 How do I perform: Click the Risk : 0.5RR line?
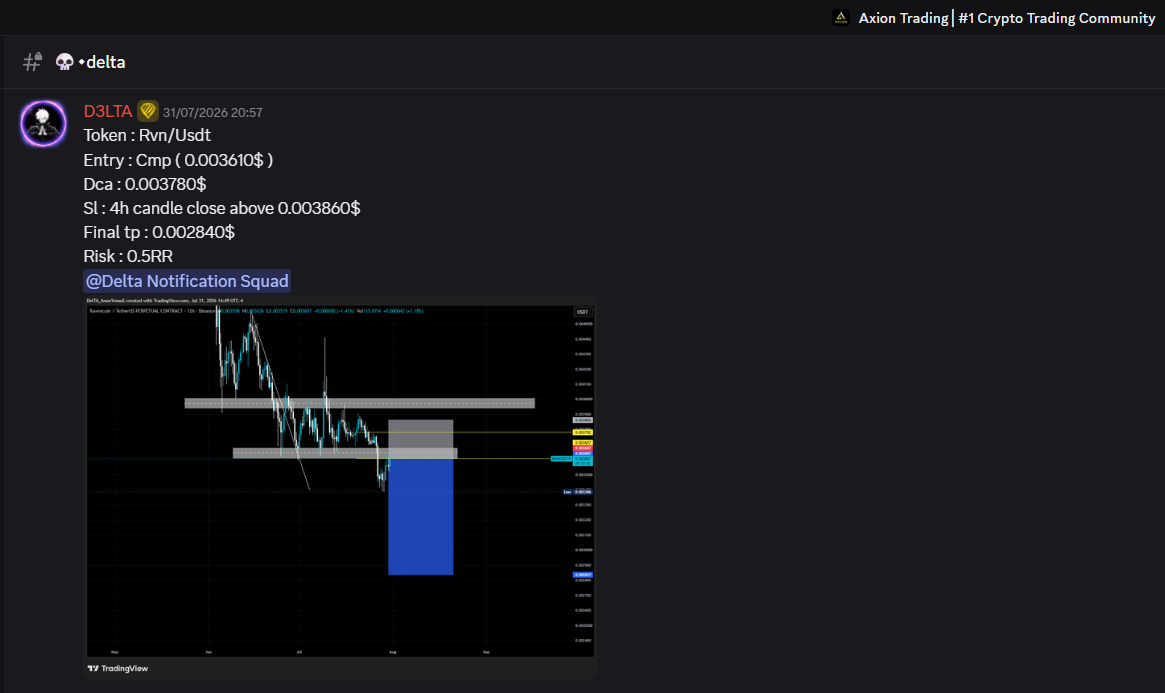click(128, 256)
